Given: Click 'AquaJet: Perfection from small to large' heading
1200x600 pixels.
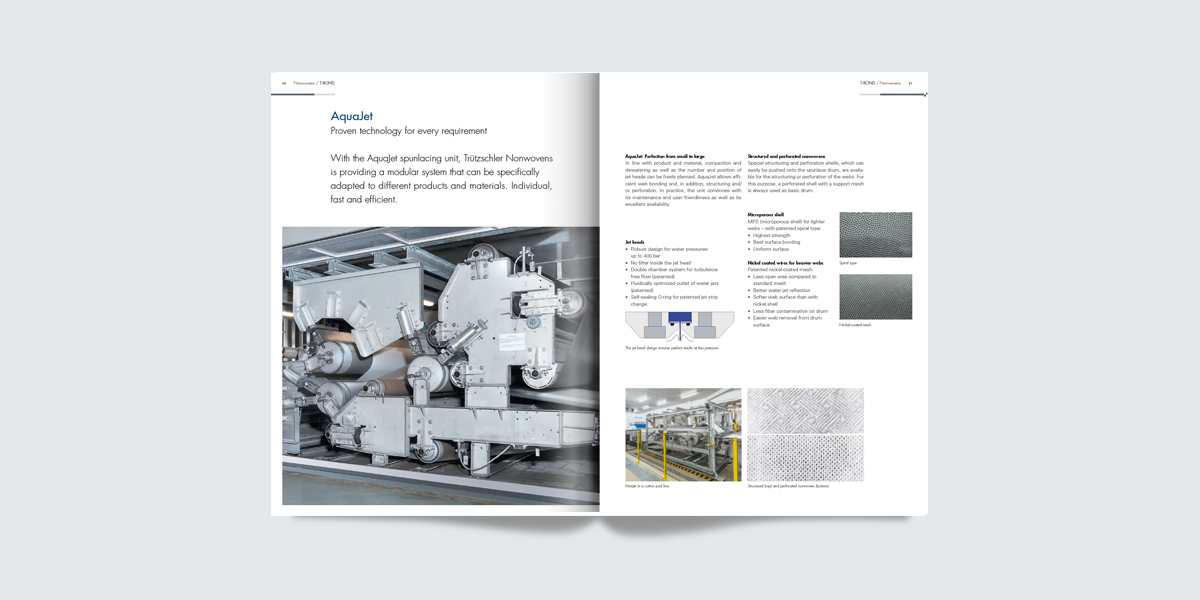Looking at the screenshot, I should point(664,156).
